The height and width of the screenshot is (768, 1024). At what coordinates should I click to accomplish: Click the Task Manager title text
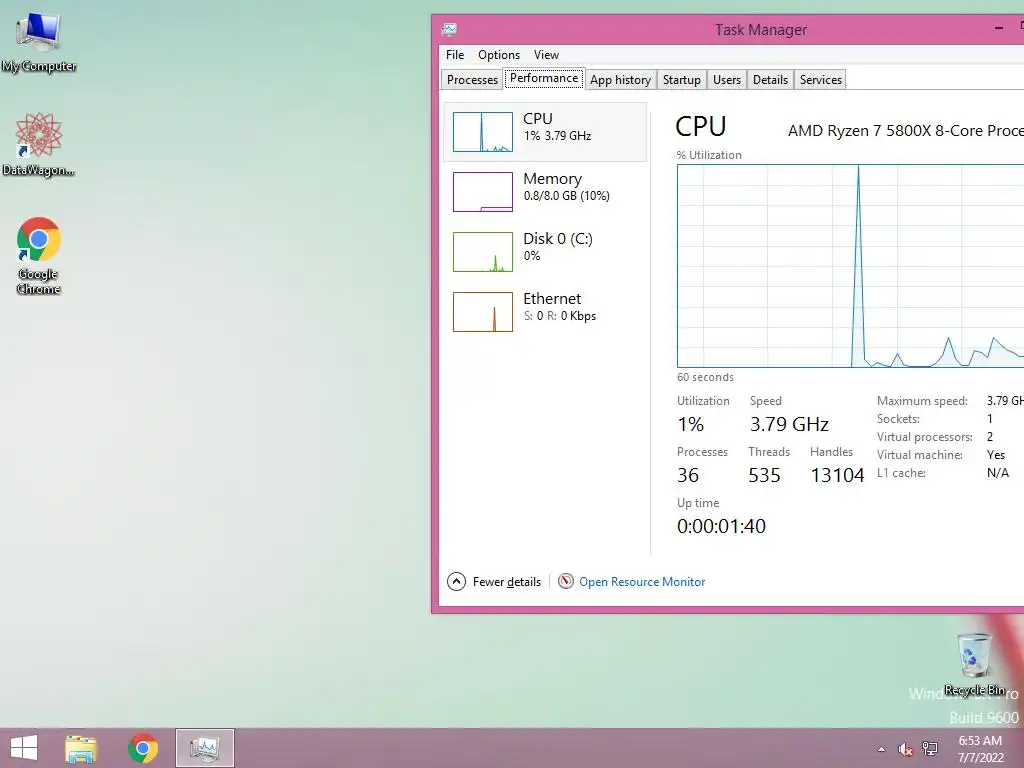pos(761,30)
